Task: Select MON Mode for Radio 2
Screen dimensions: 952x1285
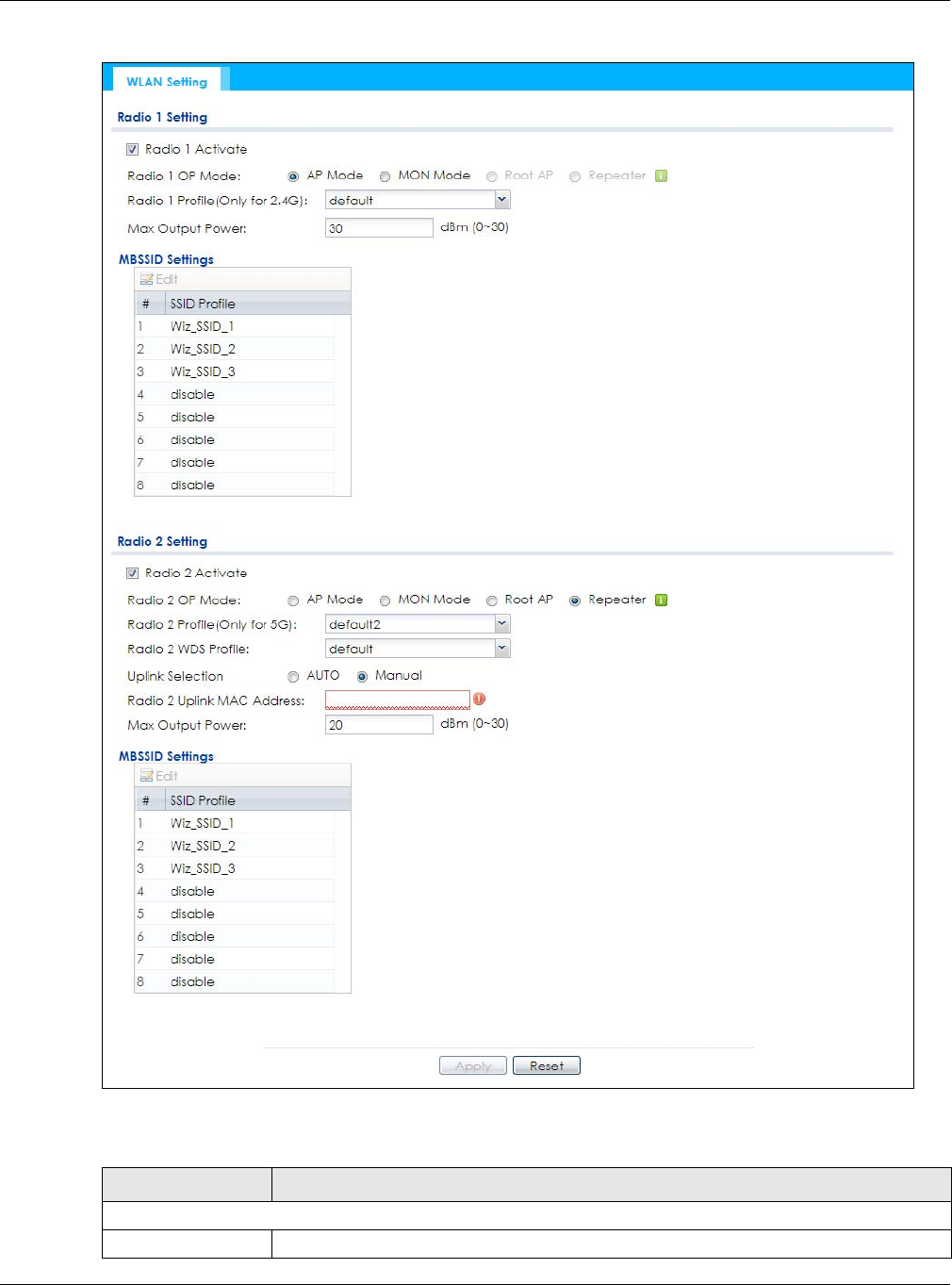Action: (x=385, y=601)
